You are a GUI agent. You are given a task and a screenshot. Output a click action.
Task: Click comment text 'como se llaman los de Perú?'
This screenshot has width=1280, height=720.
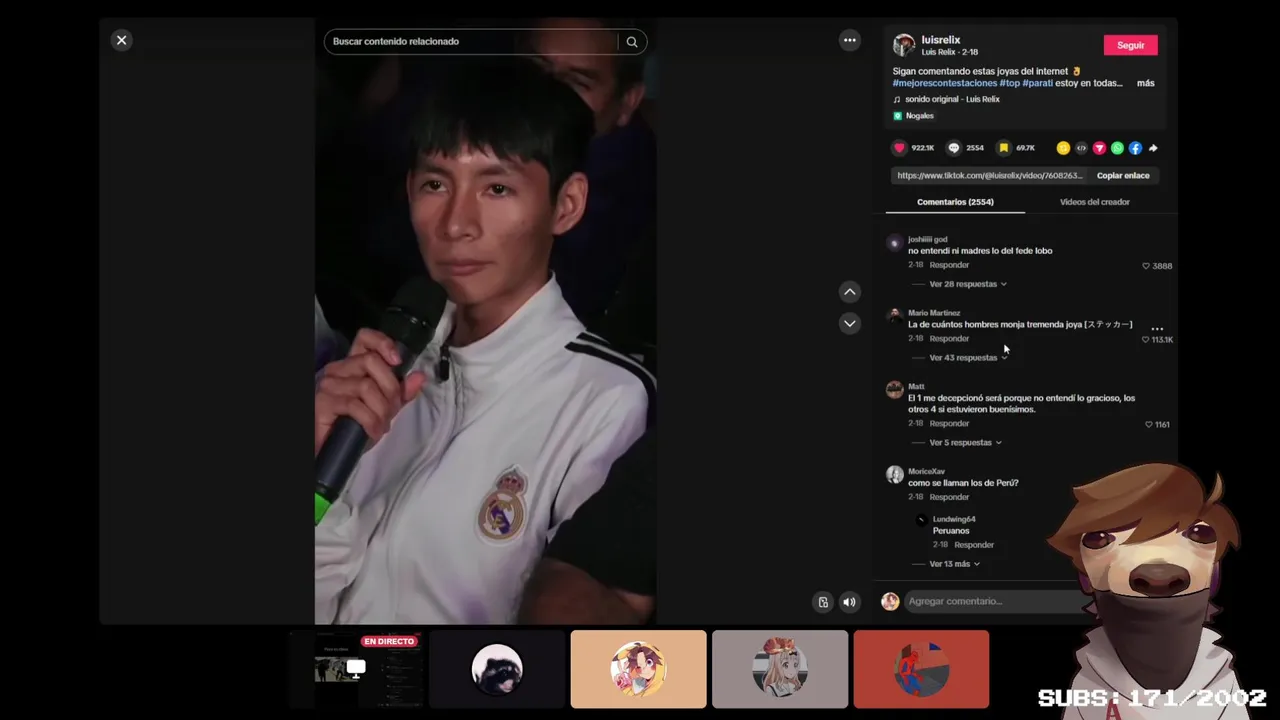point(963,483)
